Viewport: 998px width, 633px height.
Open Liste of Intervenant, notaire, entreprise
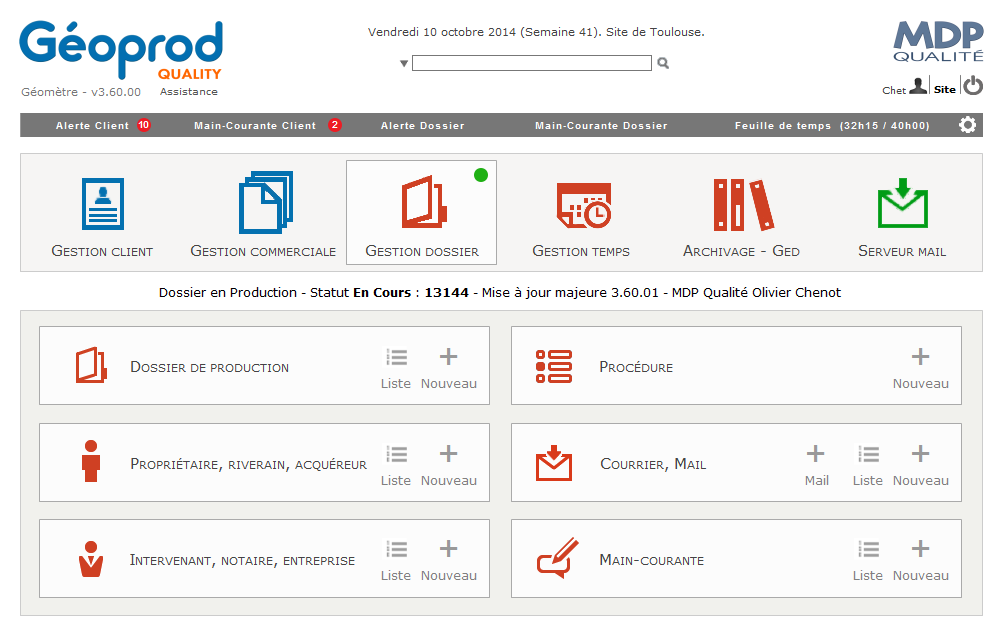tap(396, 560)
